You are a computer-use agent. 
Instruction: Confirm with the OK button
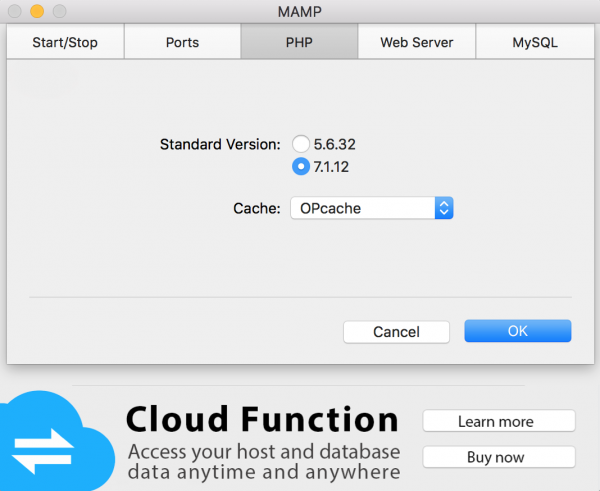click(x=518, y=331)
